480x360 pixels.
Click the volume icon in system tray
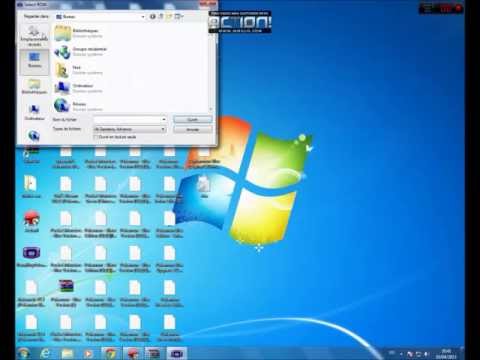[x=426, y=354]
